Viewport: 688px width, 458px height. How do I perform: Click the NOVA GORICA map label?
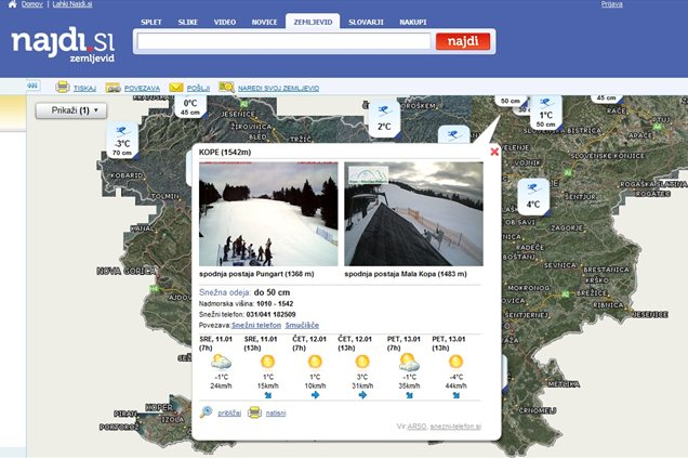click(x=126, y=271)
